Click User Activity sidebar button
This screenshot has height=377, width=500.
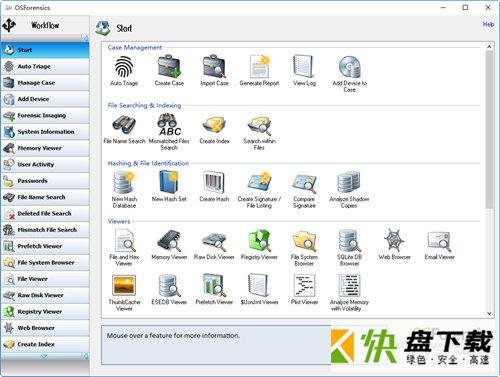(45, 164)
